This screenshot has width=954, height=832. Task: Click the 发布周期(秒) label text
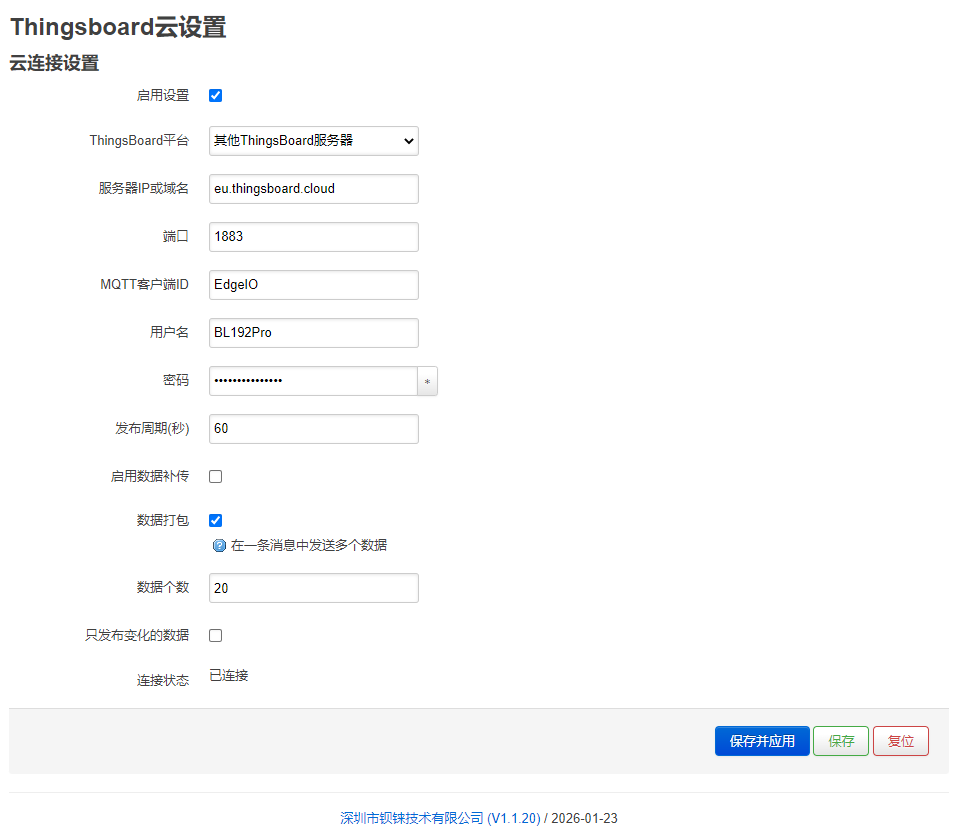(x=152, y=429)
